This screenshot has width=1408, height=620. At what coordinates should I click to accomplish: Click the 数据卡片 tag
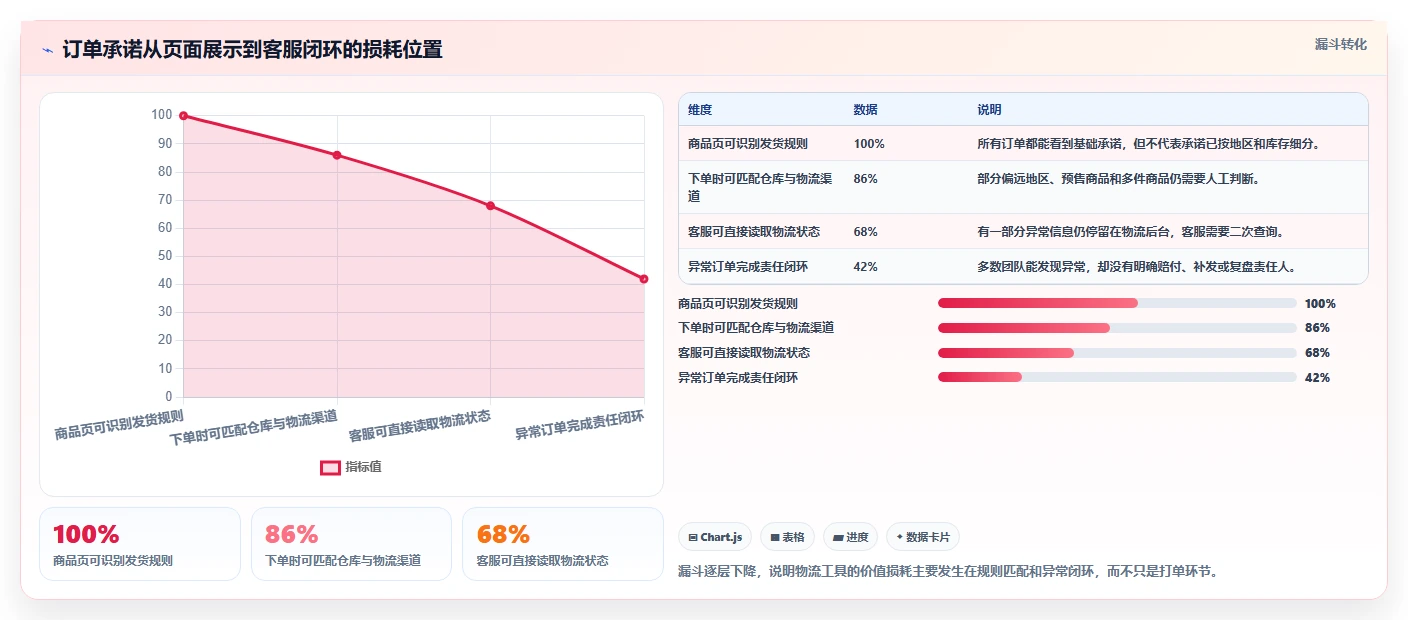(923, 537)
